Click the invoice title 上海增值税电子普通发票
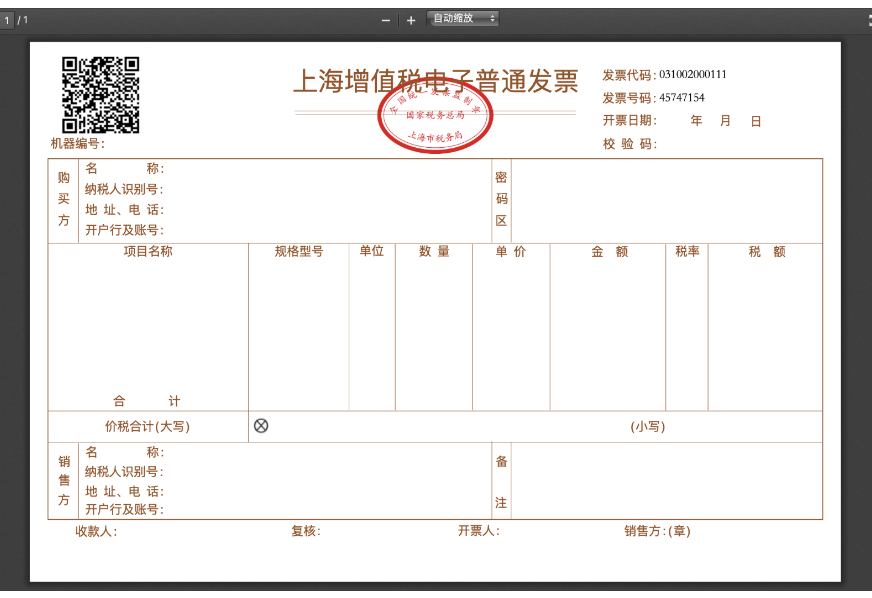872x598 pixels. tap(436, 81)
